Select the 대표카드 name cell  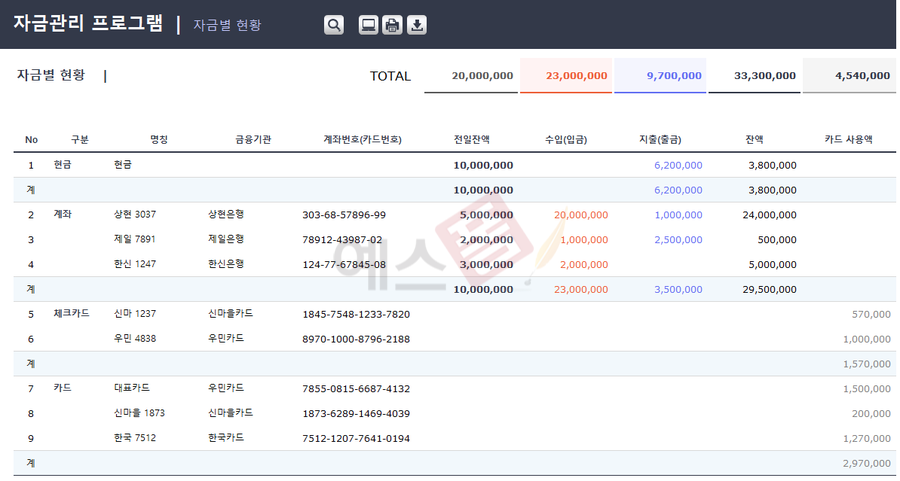(131, 388)
